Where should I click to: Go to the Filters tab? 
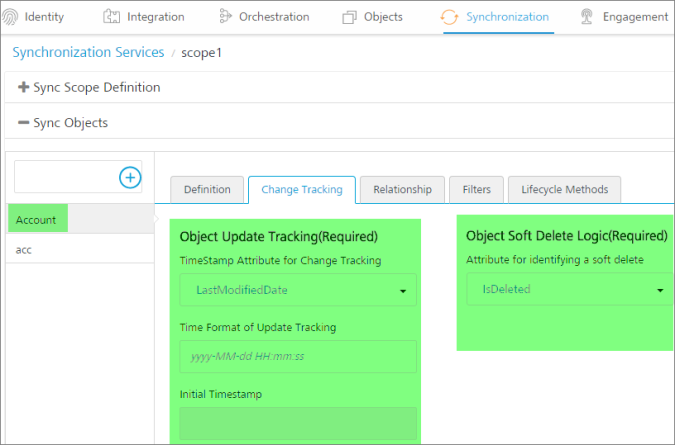[476, 189]
